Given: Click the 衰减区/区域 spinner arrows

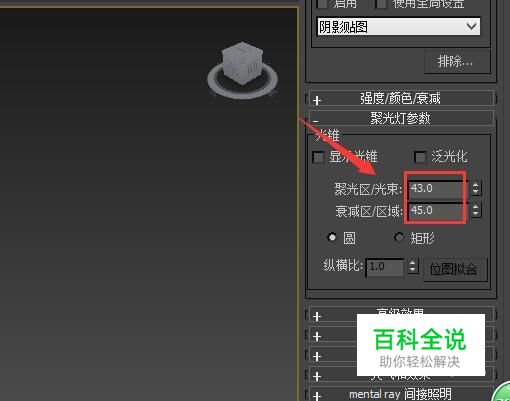Looking at the screenshot, I should [476, 210].
